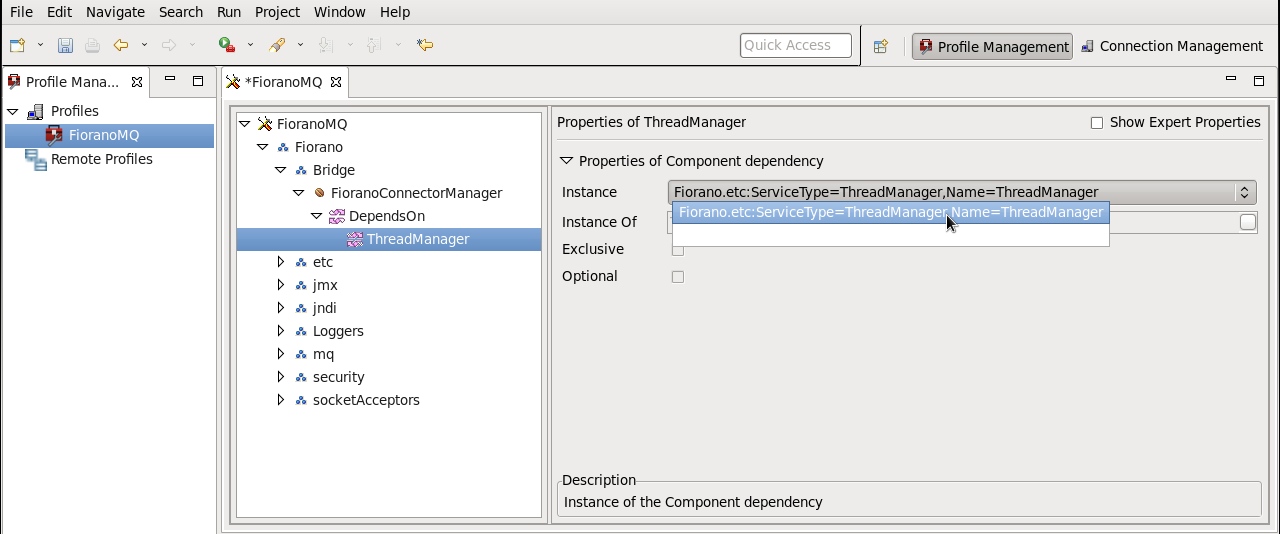Click the Quick Access search field
The width and height of the screenshot is (1280, 534).
click(x=795, y=45)
